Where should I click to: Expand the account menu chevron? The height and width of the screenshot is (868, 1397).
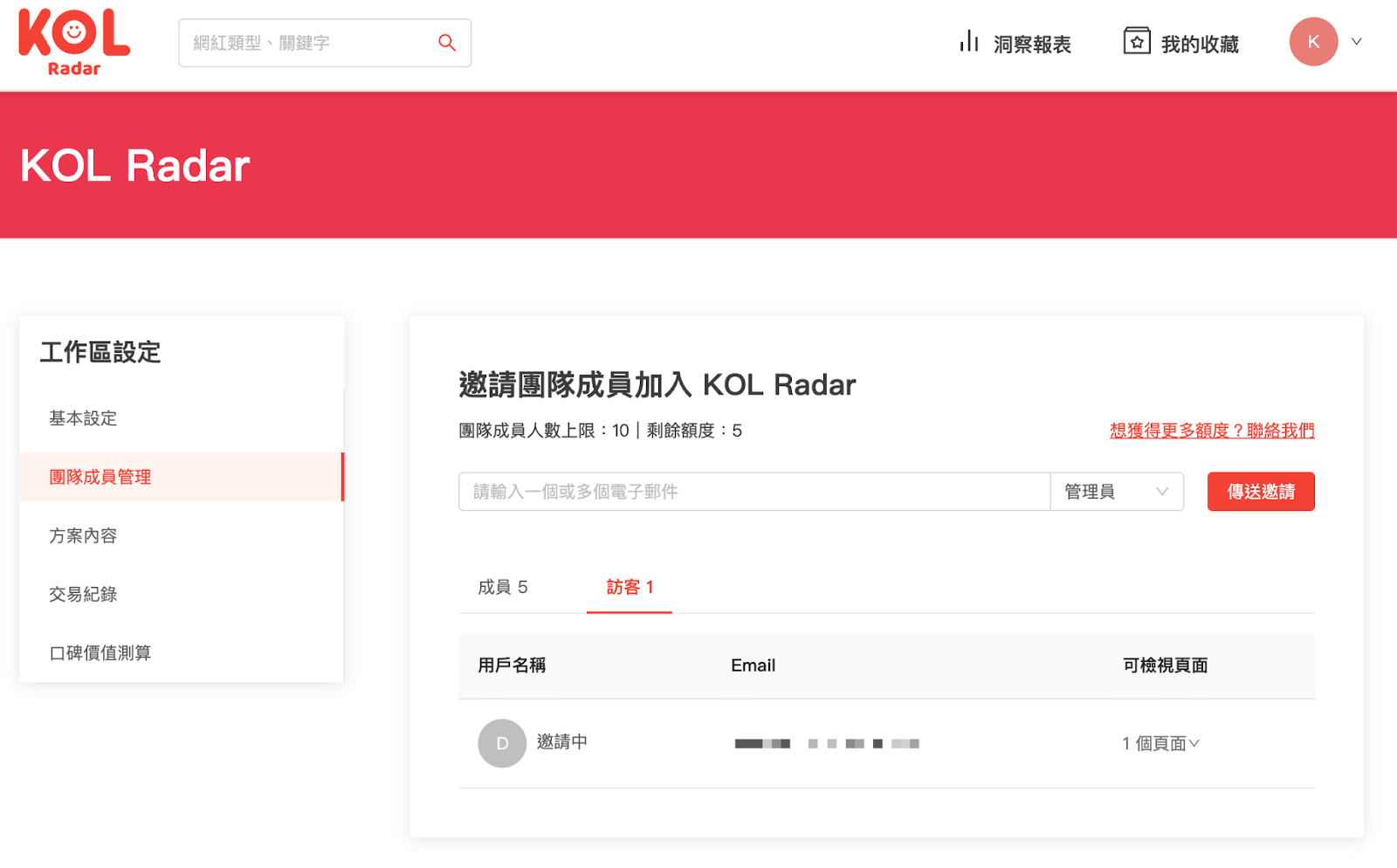coord(1357,42)
